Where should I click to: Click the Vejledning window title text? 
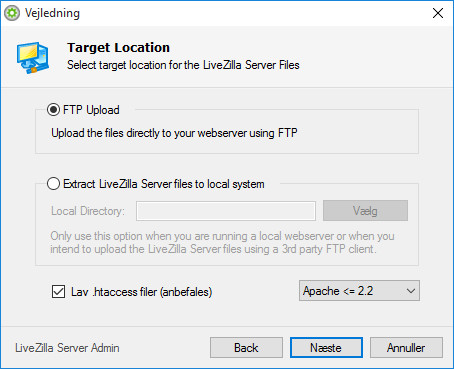click(52, 13)
